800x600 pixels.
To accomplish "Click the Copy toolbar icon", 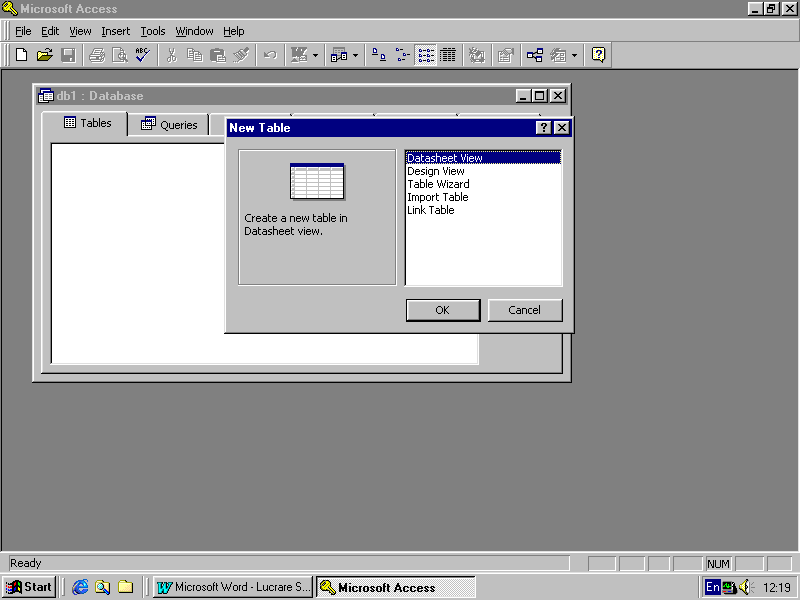I will 194,55.
